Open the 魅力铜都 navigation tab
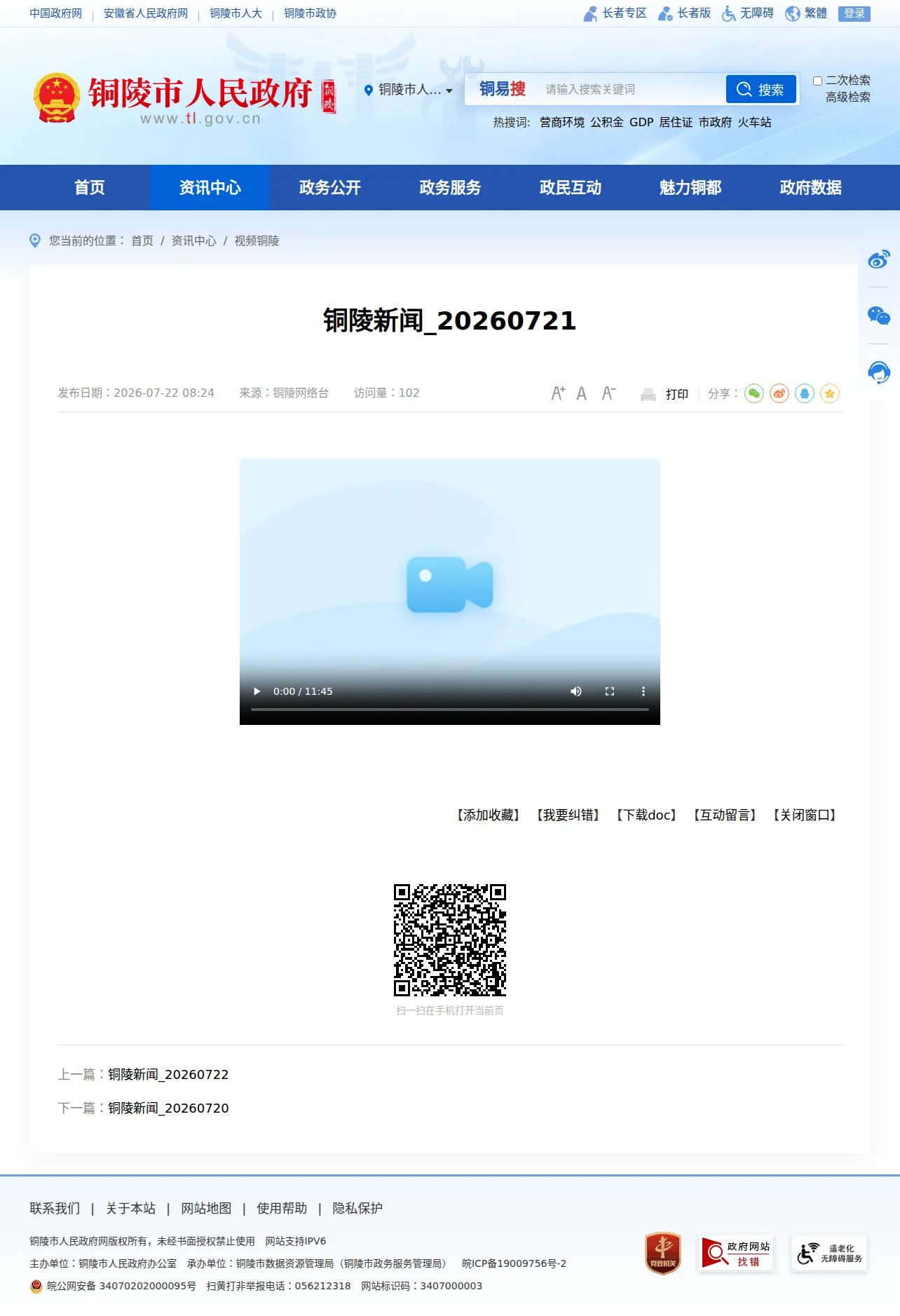Screen dimensions: 900x1316 690,188
